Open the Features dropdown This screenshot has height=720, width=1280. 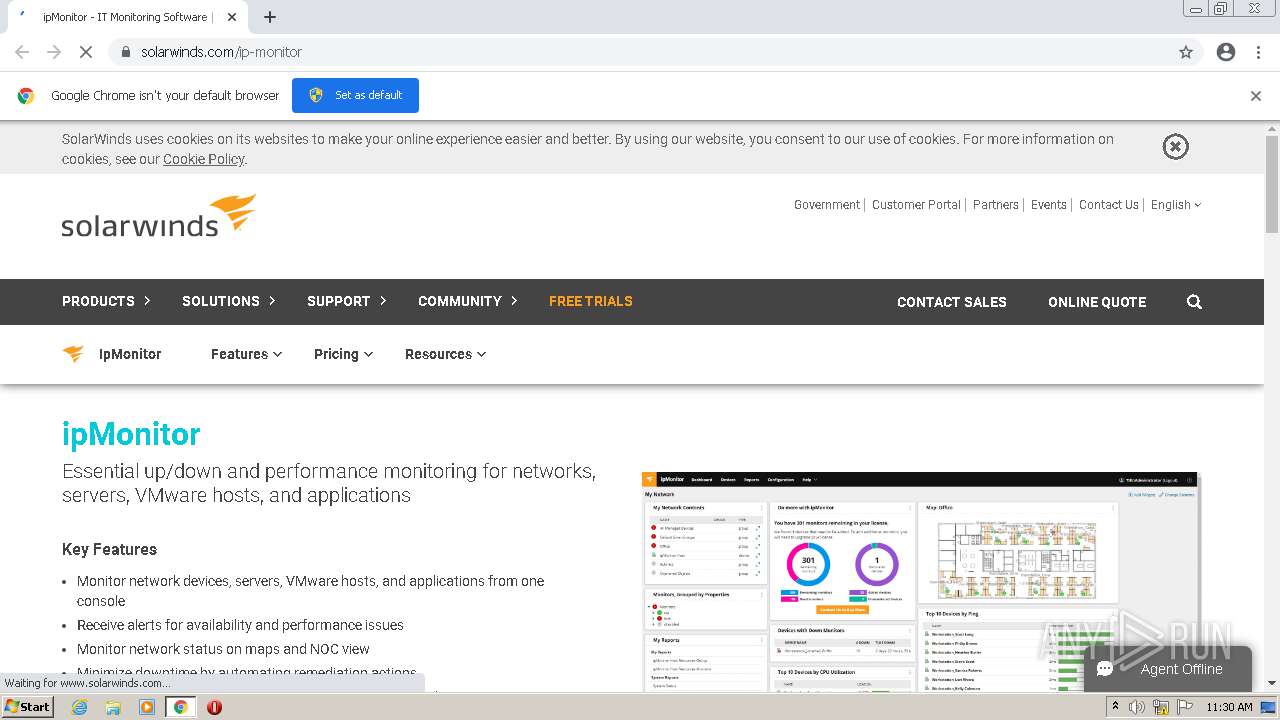[246, 354]
